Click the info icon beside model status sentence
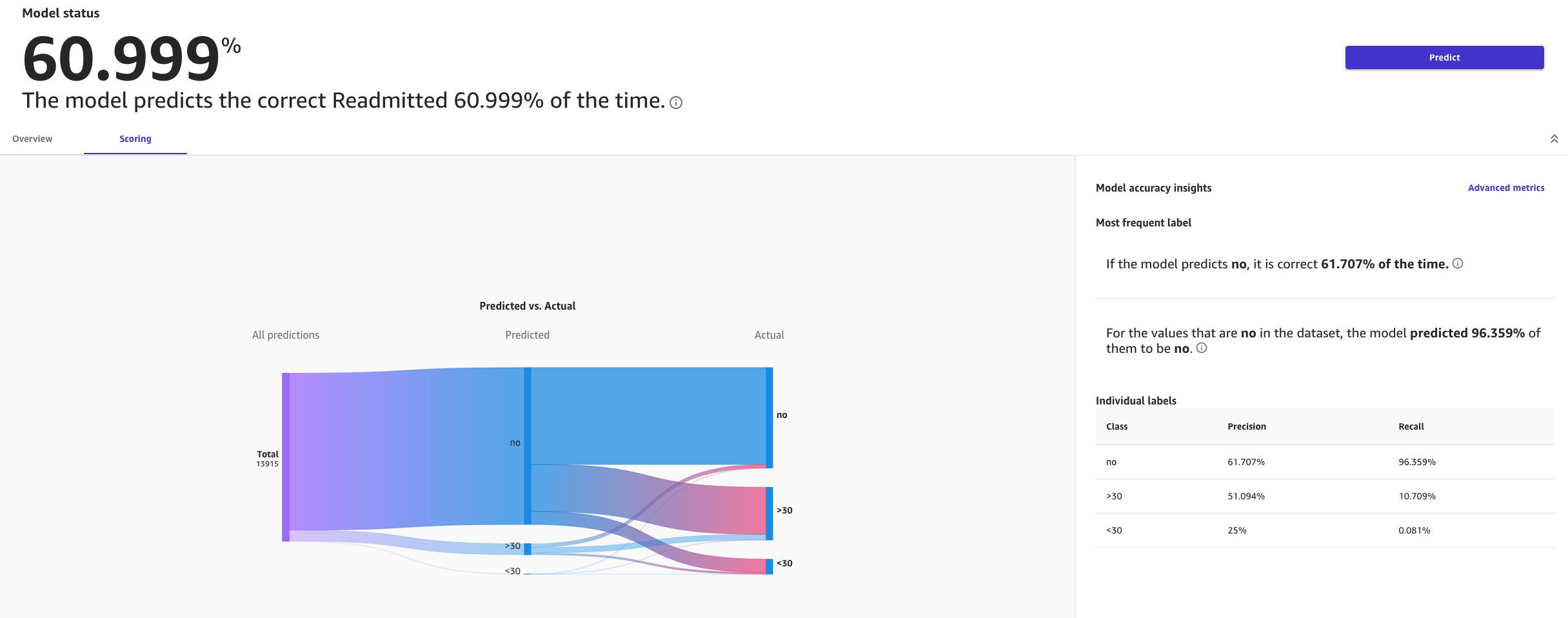The image size is (1568, 618). pos(676,103)
